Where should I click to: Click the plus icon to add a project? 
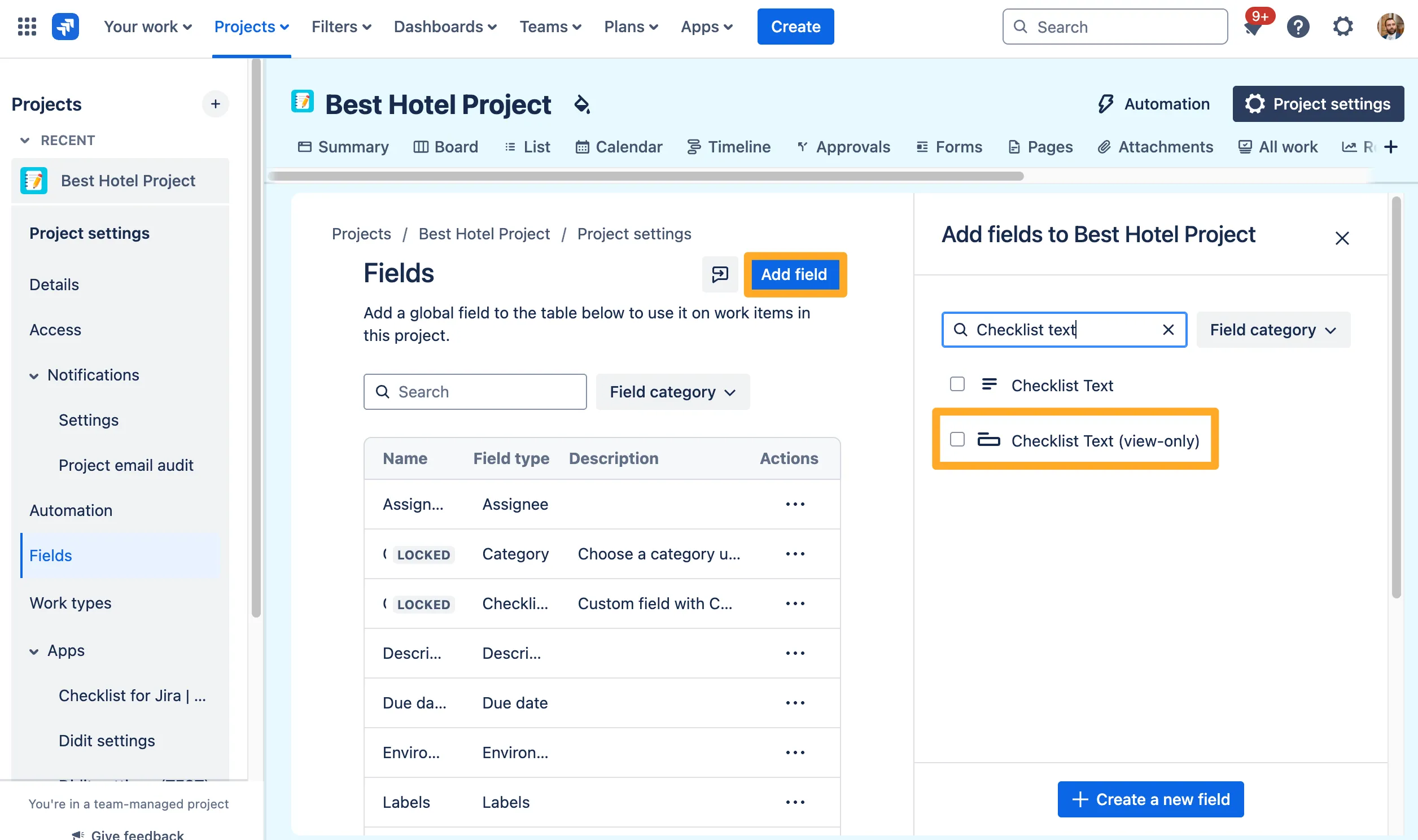point(215,104)
